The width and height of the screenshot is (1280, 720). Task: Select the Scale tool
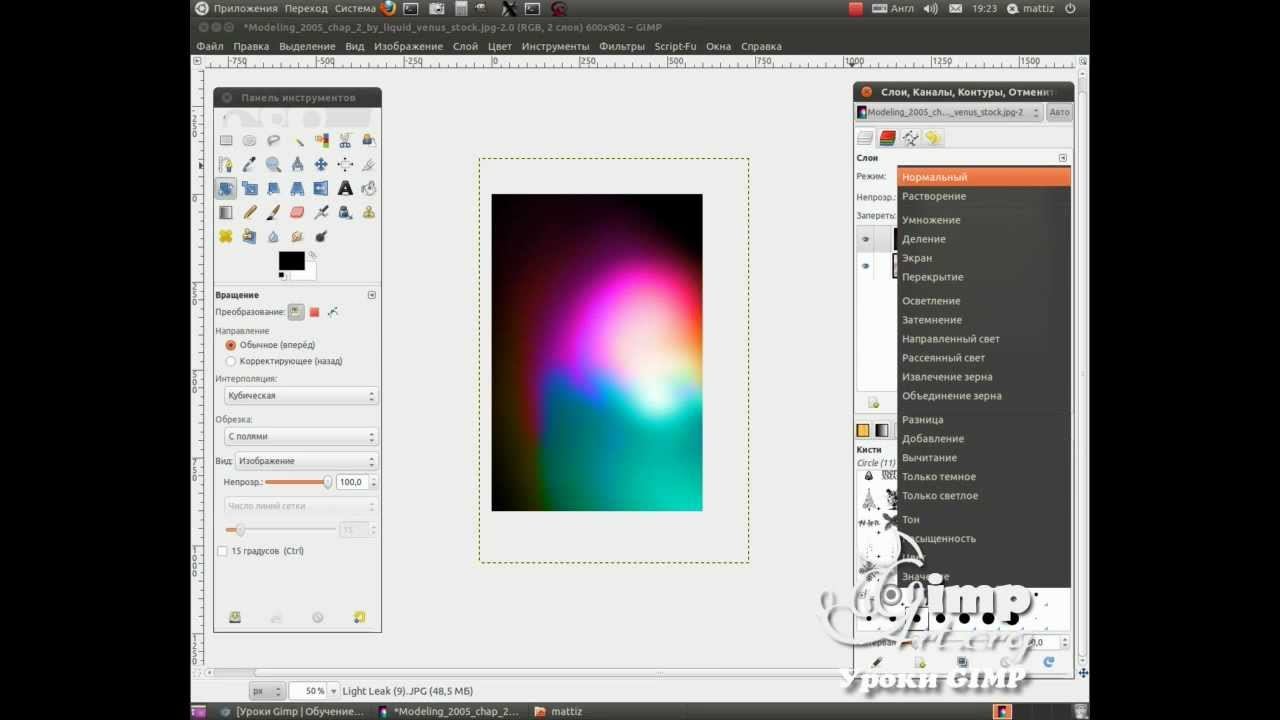pyautogui.click(x=249, y=188)
